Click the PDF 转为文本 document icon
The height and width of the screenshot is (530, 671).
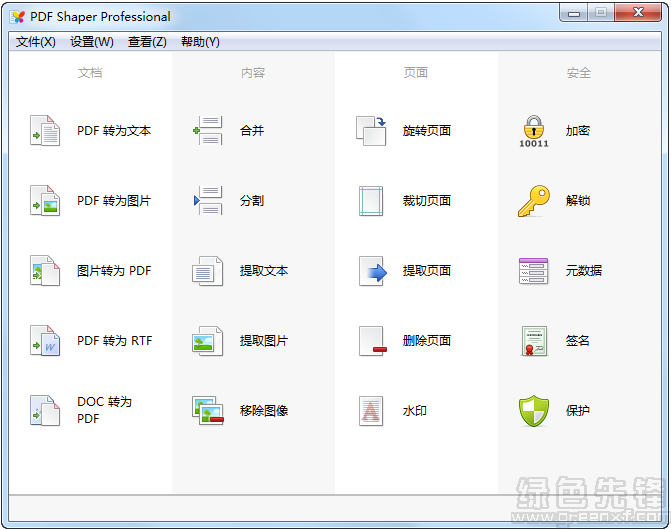click(45, 130)
